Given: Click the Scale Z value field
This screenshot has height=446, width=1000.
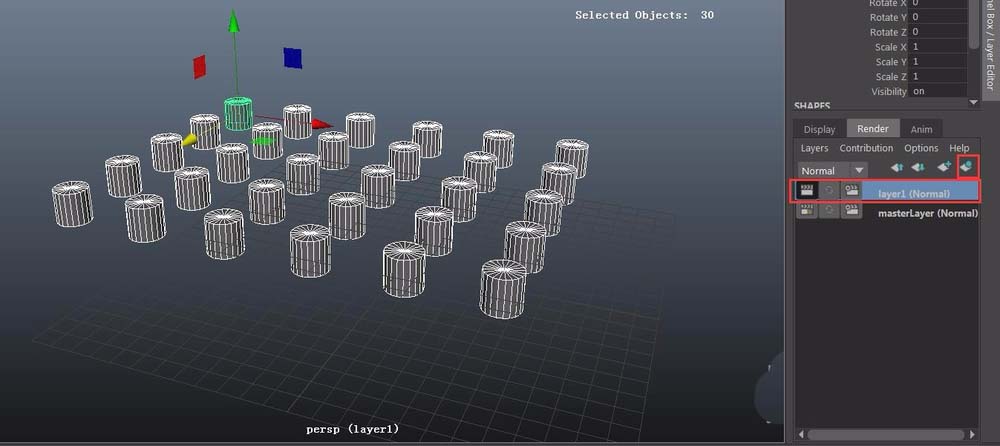Looking at the screenshot, I should click(x=938, y=76).
